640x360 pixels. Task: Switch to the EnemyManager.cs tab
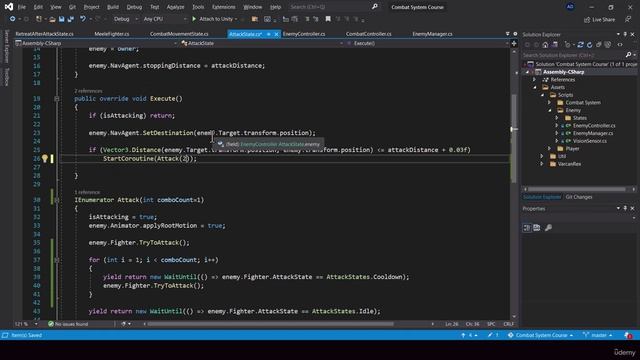point(432,34)
